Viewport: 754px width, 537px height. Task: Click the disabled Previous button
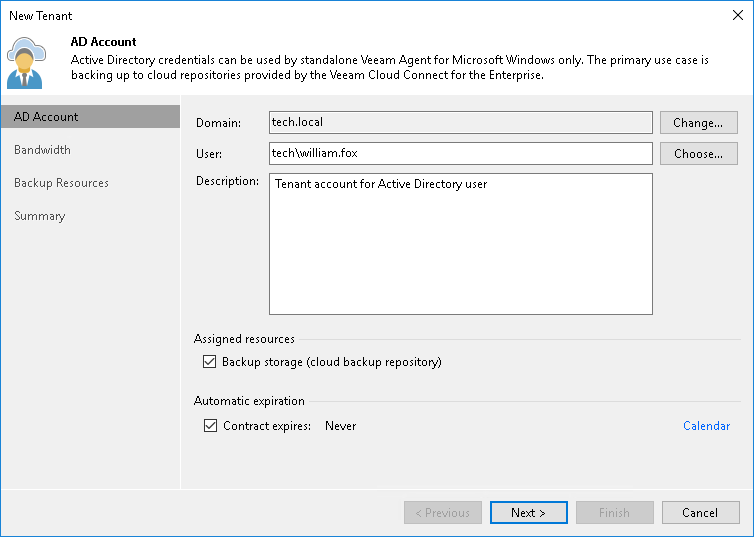442,512
